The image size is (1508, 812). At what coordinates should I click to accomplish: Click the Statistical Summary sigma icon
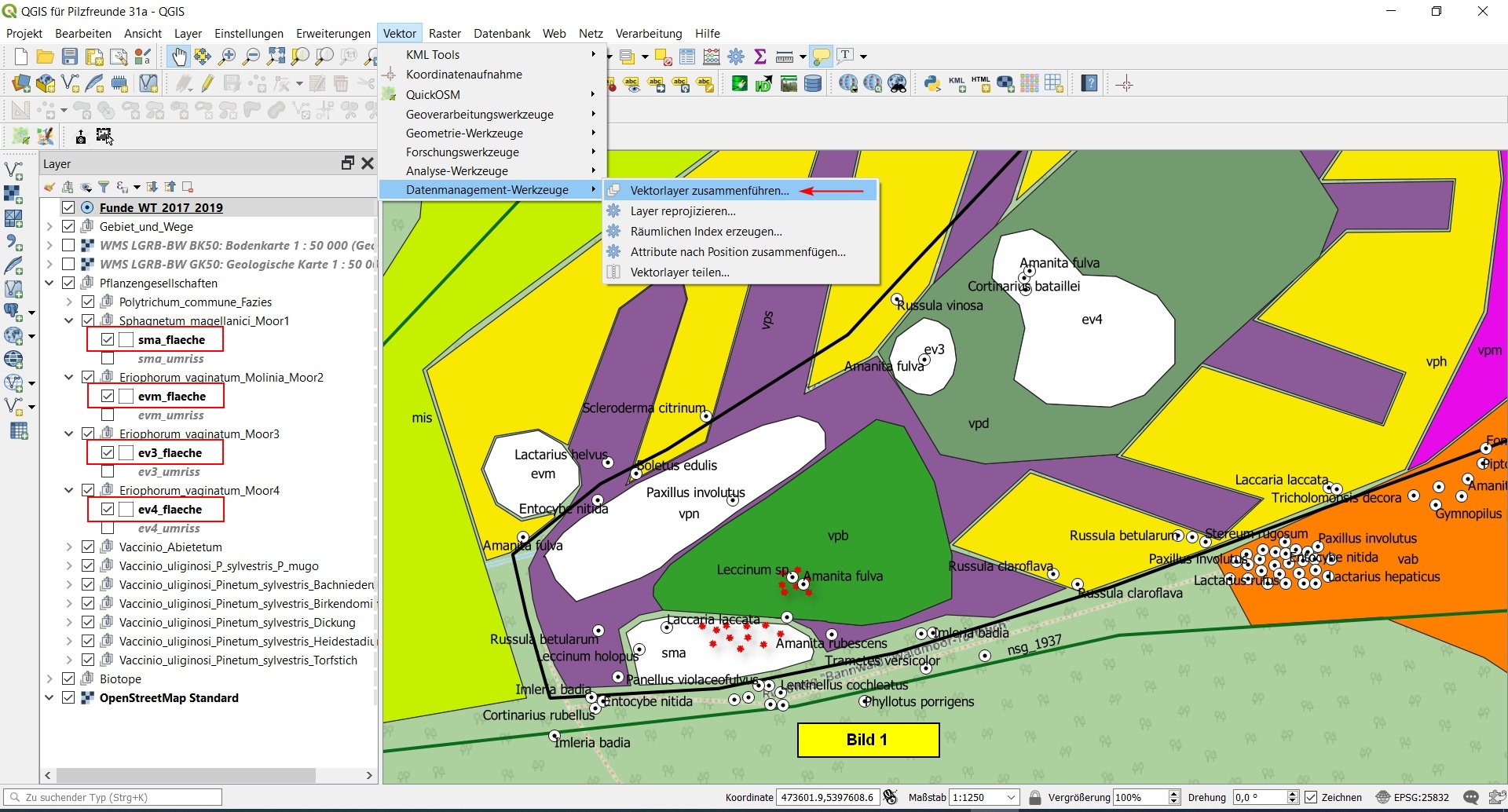tap(759, 57)
